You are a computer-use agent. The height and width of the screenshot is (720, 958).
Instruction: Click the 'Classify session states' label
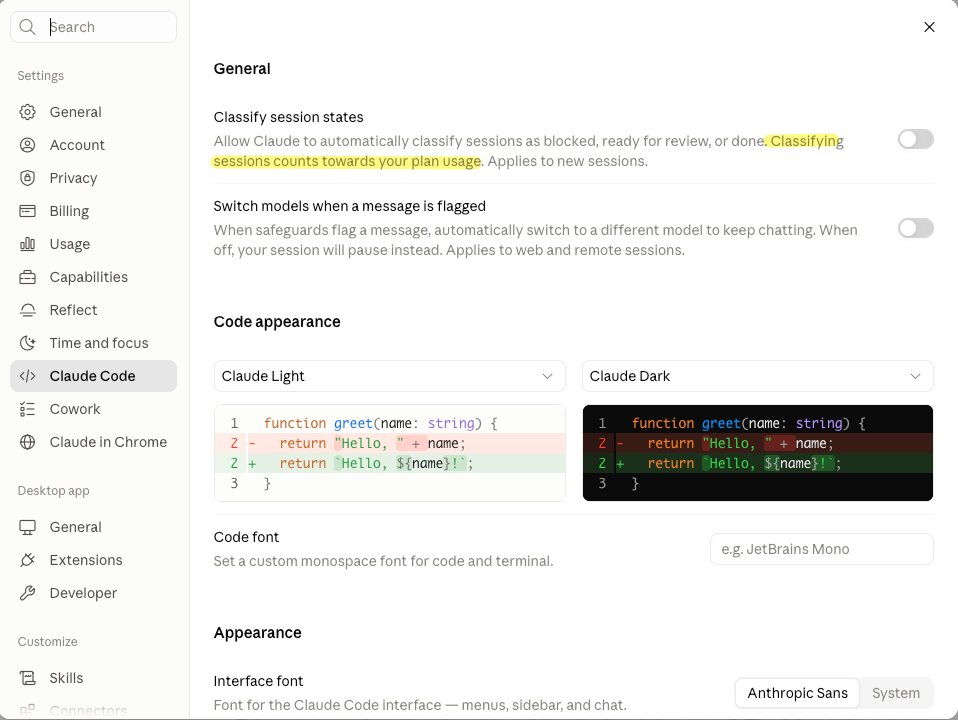(x=288, y=117)
